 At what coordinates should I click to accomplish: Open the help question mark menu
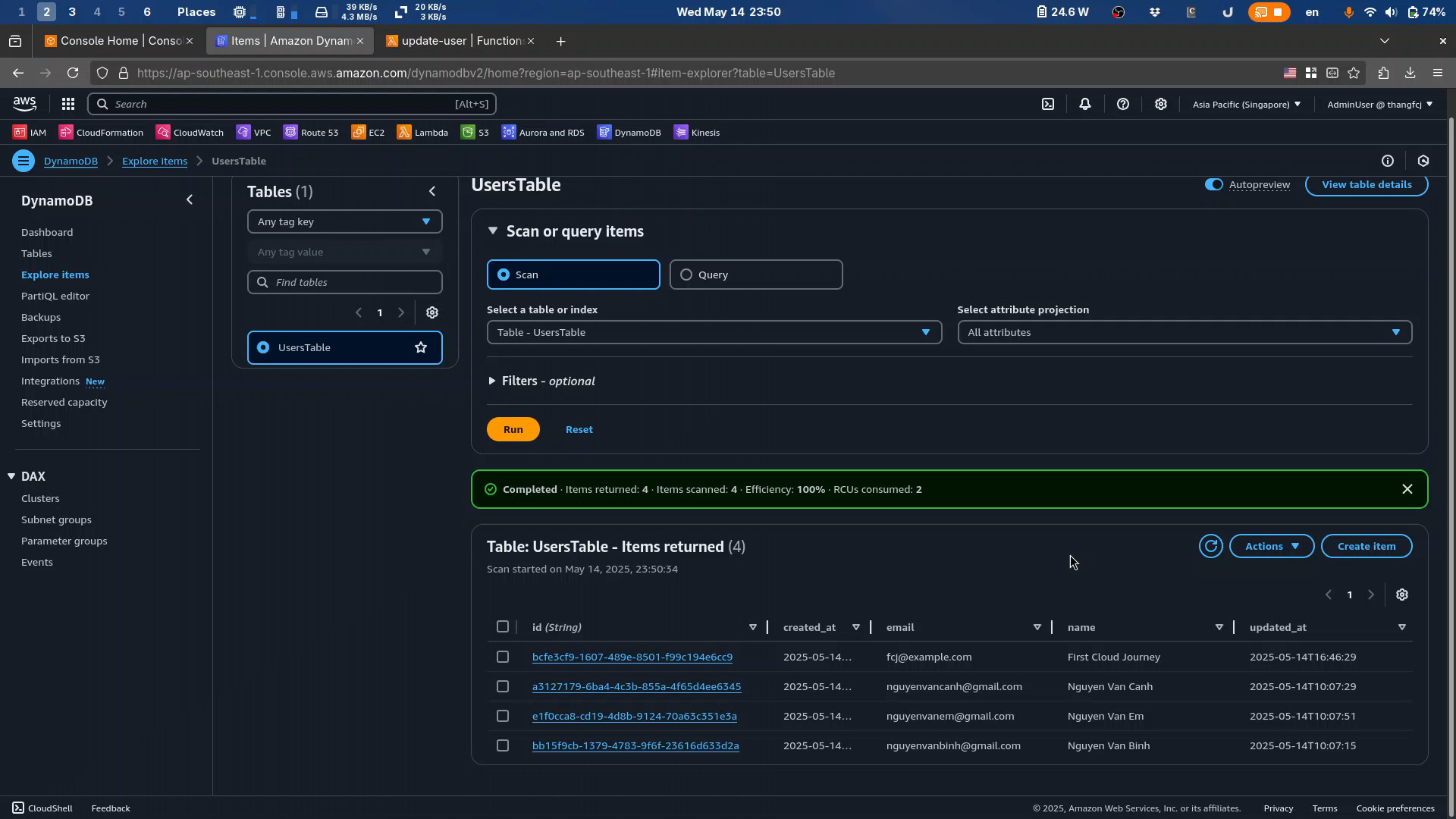[x=1123, y=104]
